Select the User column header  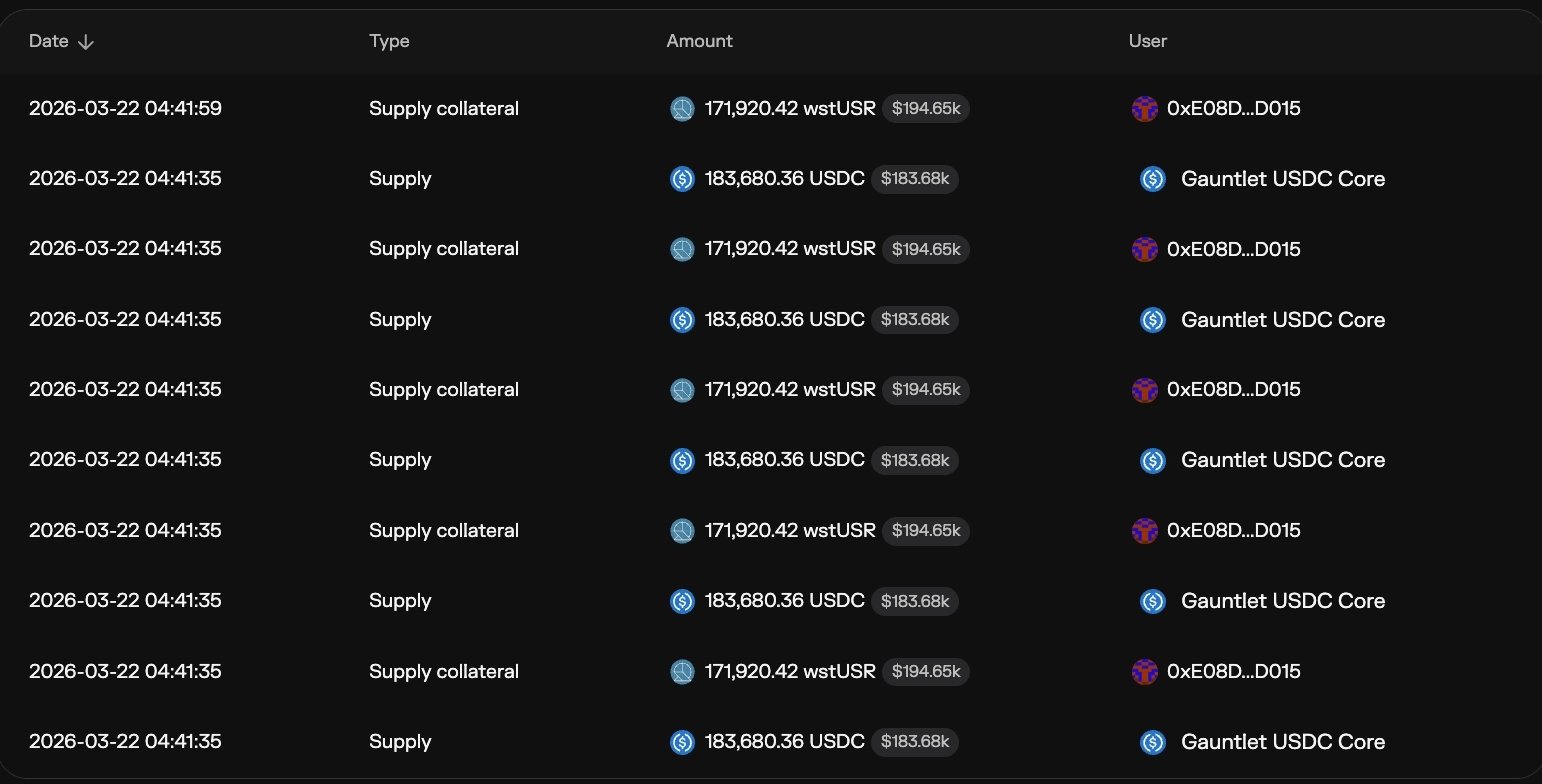pos(1147,41)
